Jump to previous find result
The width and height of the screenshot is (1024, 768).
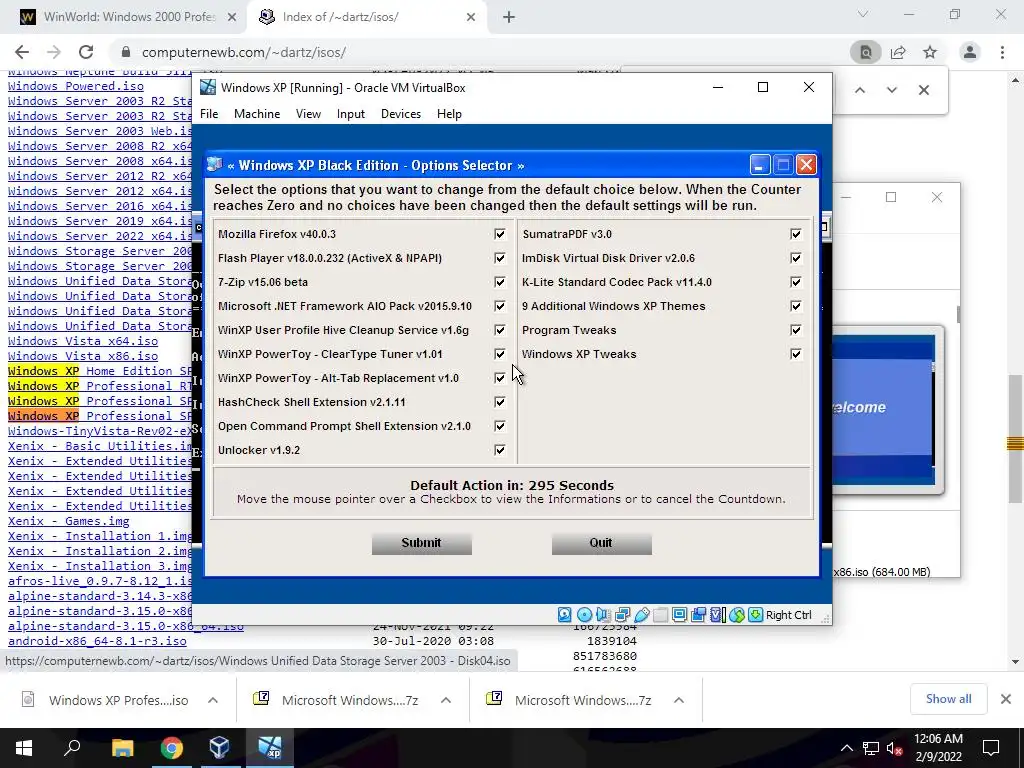pyautogui.click(x=860, y=90)
